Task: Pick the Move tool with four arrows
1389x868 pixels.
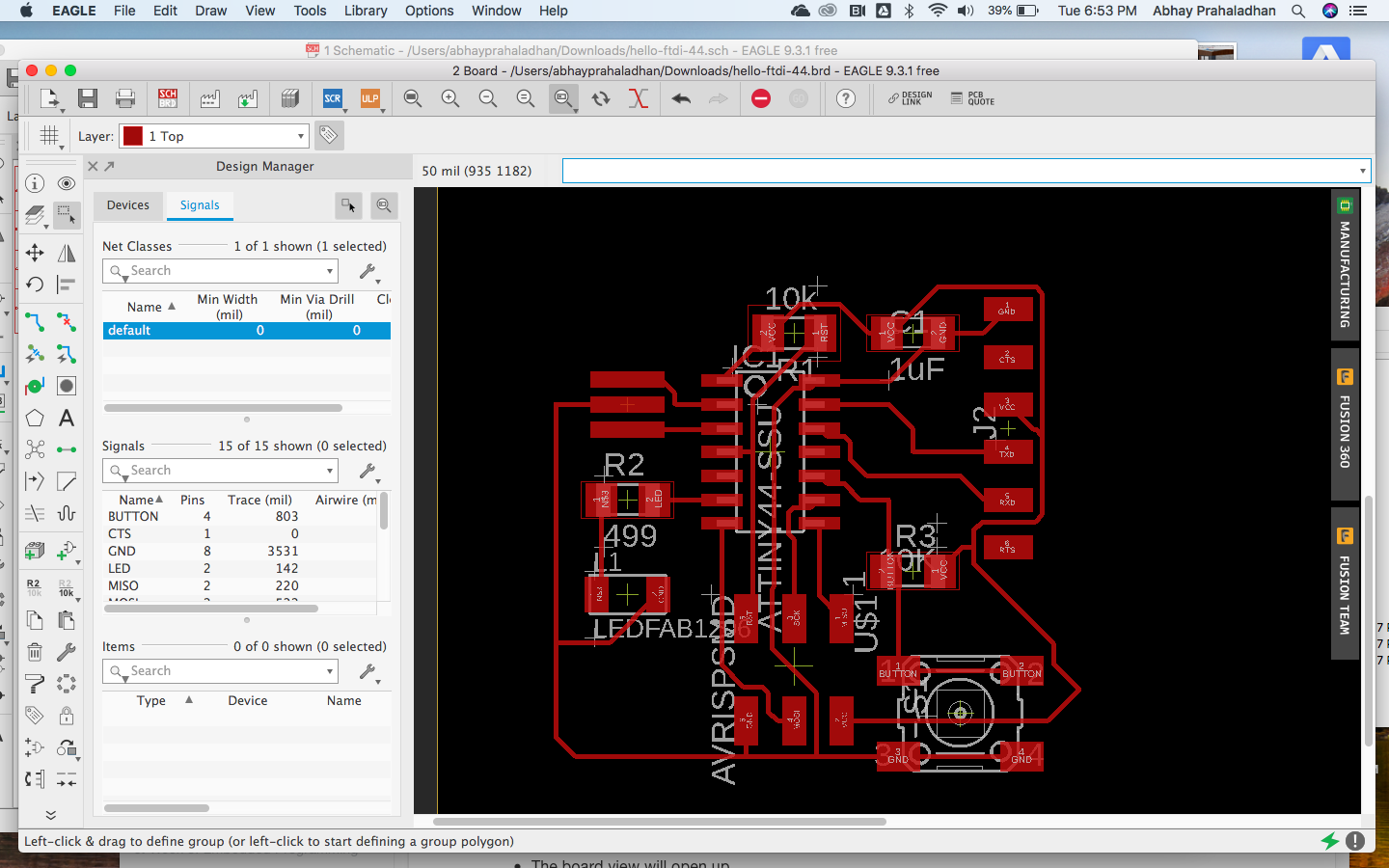Action: tap(35, 253)
